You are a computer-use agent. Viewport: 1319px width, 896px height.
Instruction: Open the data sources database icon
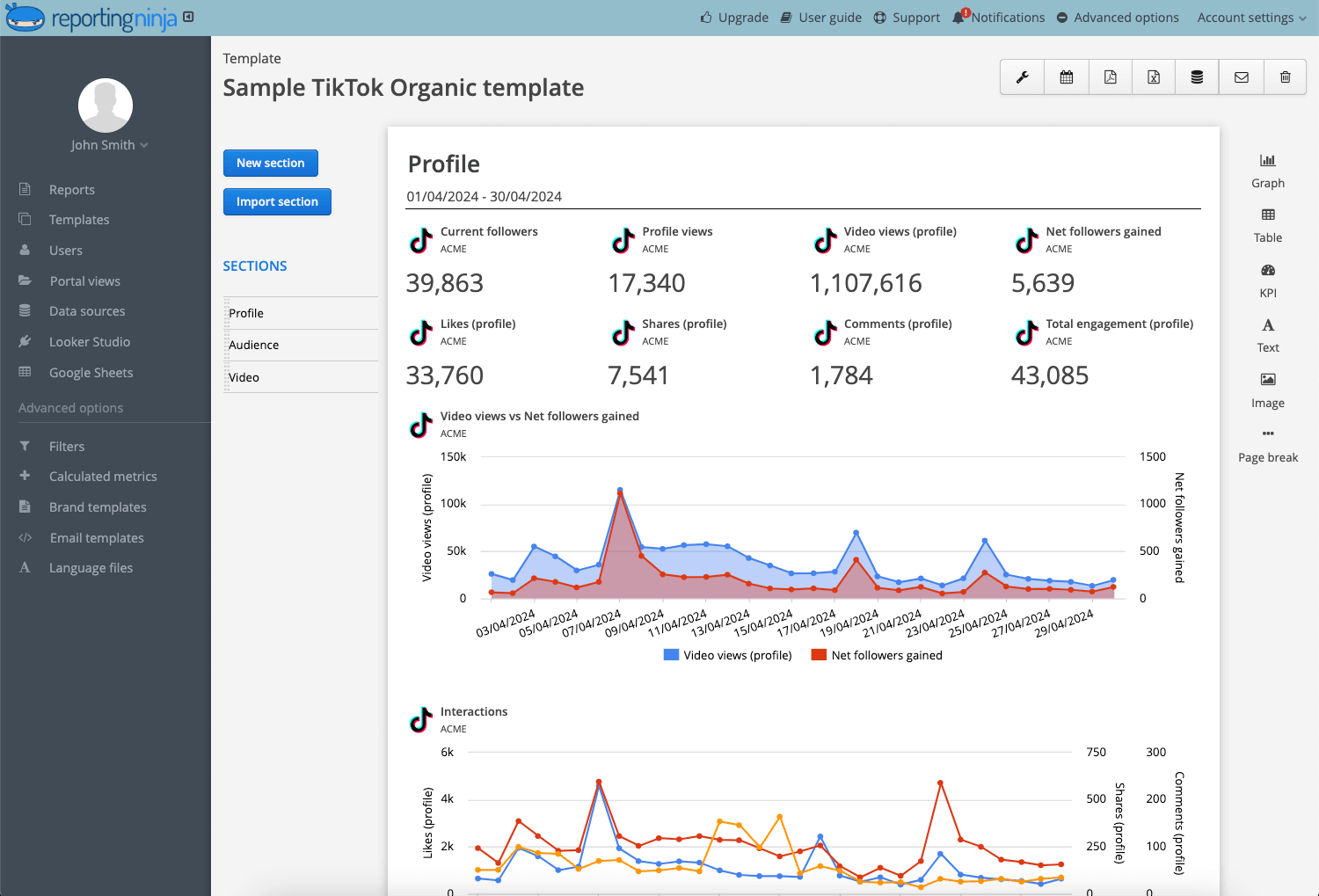pos(1197,77)
